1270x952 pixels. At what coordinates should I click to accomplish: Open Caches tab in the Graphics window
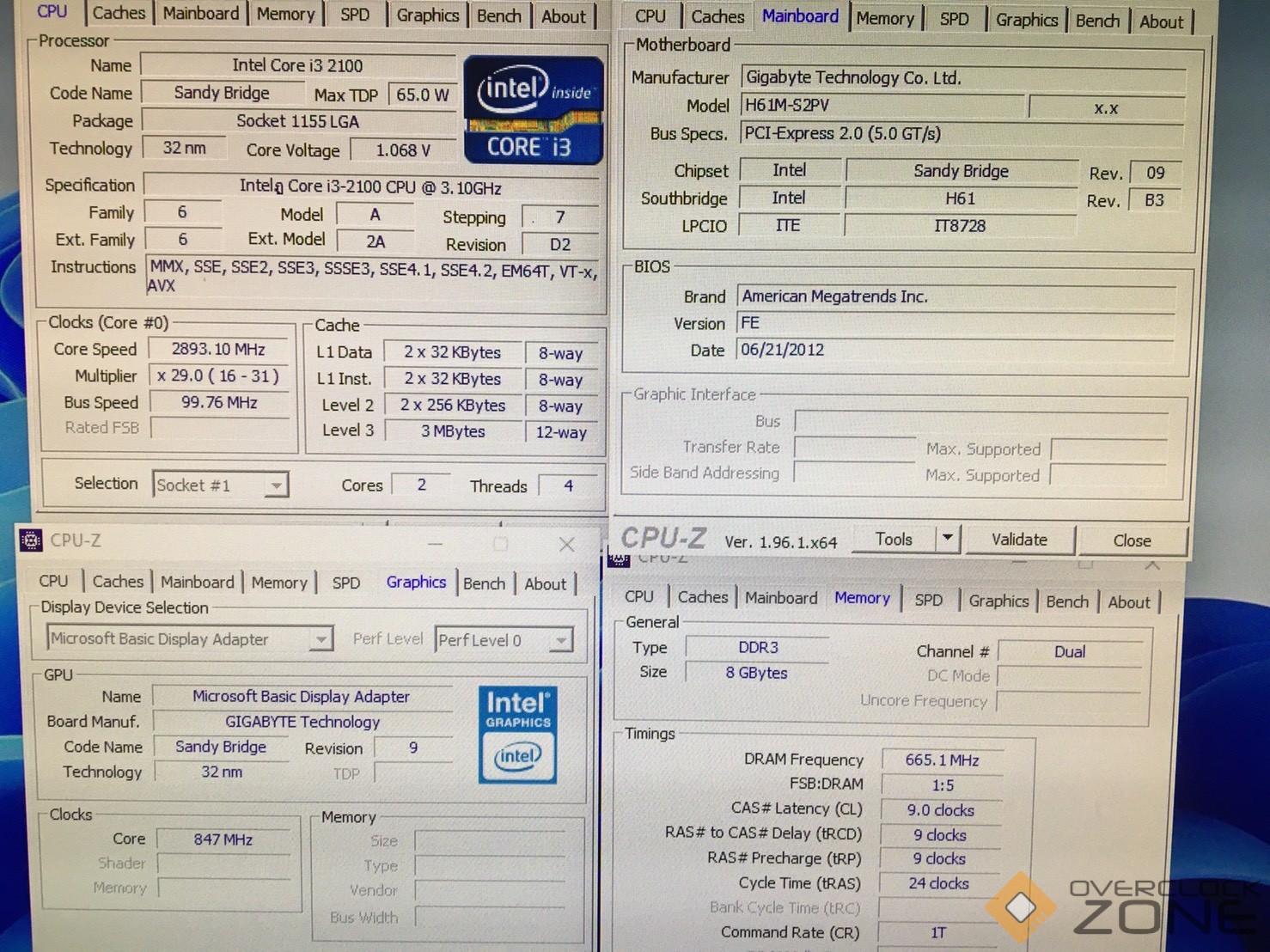(x=118, y=582)
